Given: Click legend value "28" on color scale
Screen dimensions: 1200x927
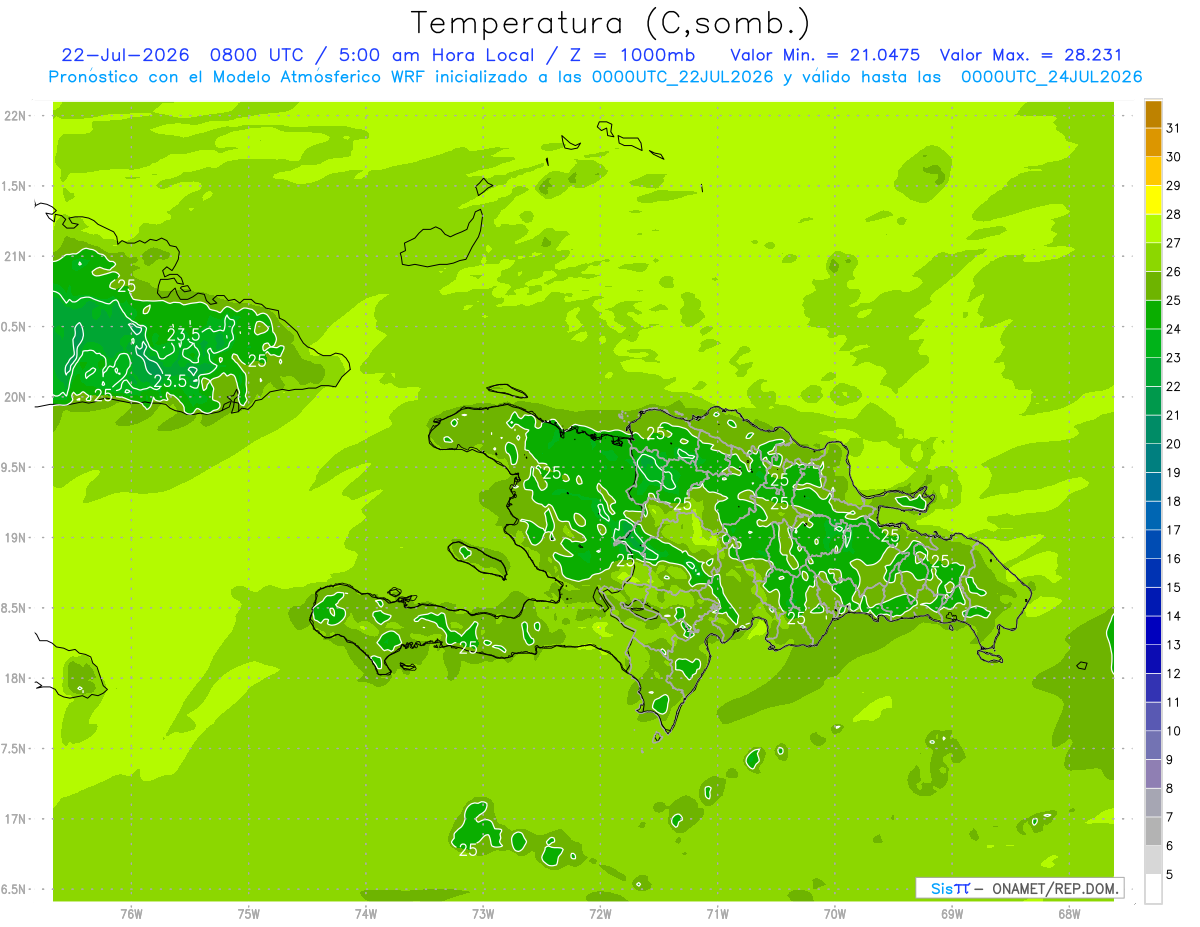Looking at the screenshot, I should 1173,214.
